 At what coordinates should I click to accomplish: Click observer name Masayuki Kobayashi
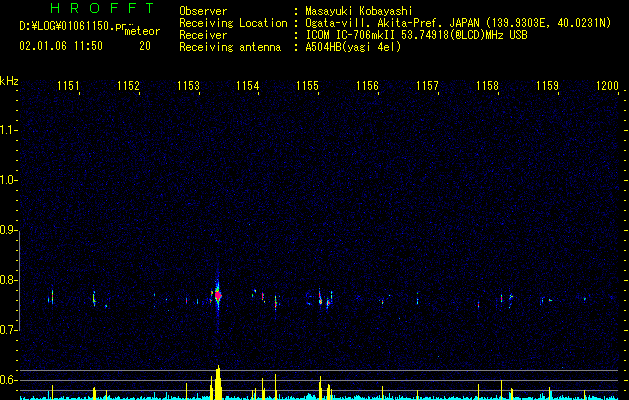(359, 11)
